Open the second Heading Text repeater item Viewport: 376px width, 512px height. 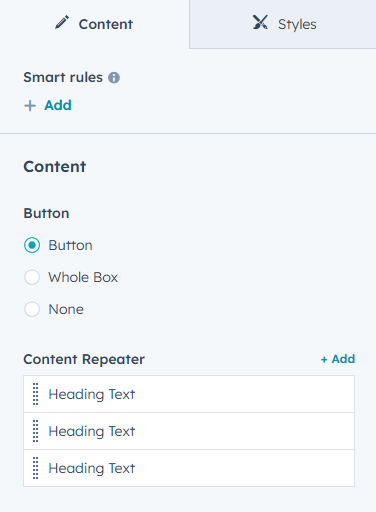click(189, 431)
